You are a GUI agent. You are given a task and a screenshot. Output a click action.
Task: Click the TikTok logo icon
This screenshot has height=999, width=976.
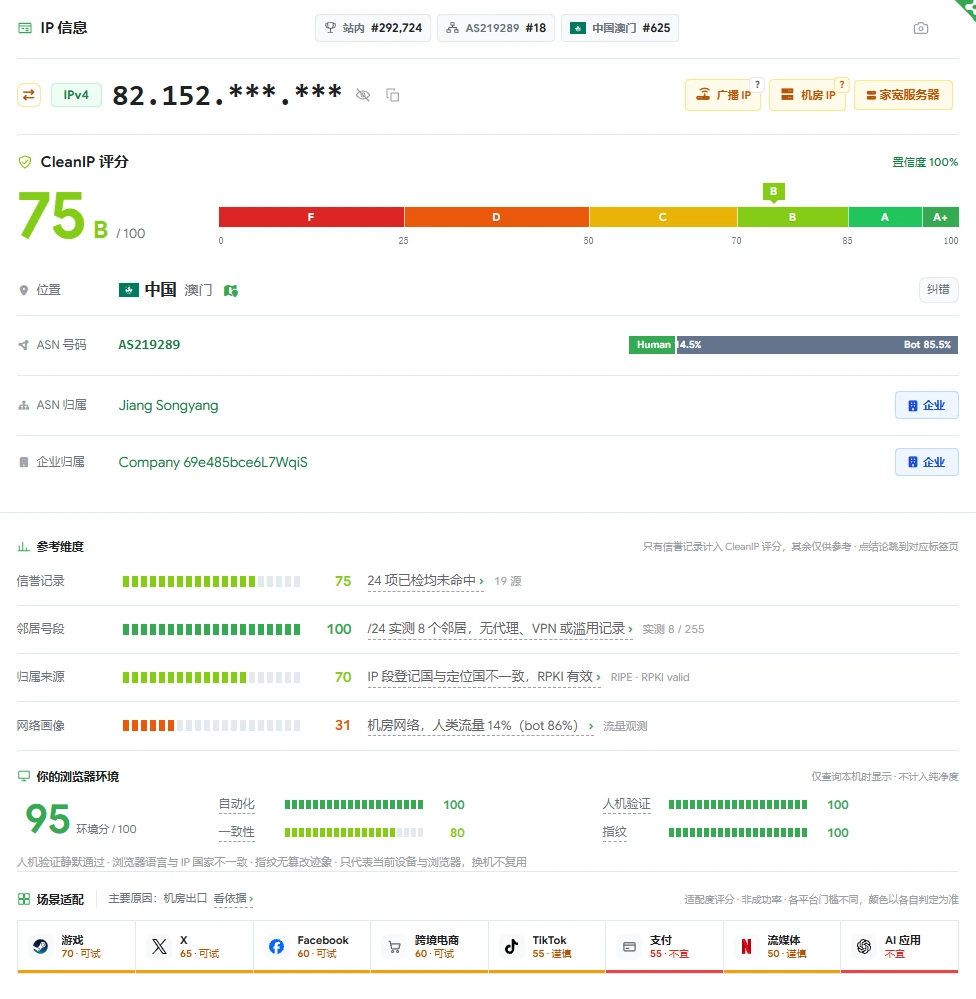511,946
